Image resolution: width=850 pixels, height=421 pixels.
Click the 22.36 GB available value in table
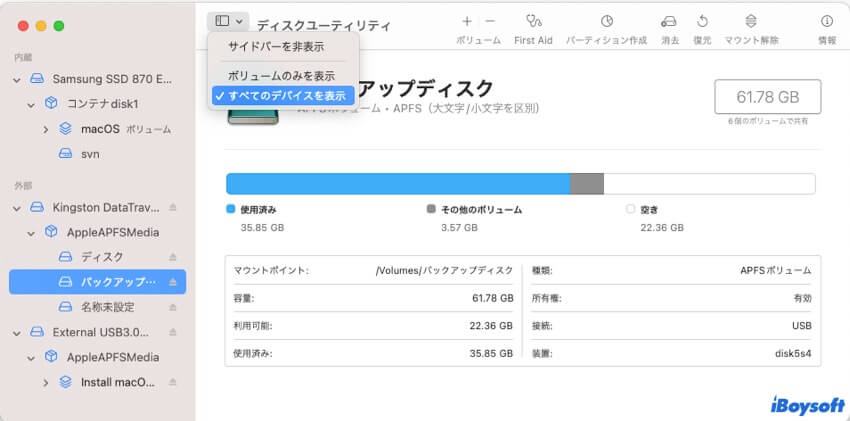(x=491, y=326)
